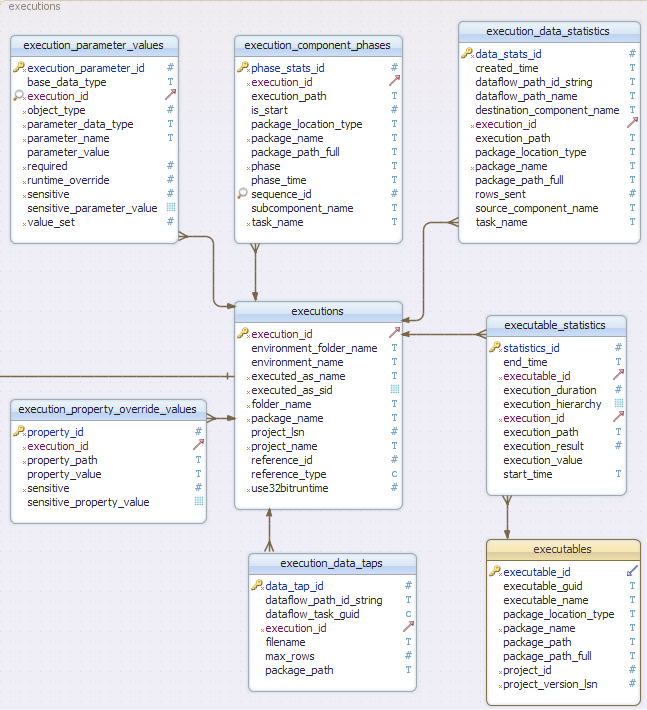This screenshot has width=647, height=710.
Task: Select the use32bitruntime column in executions
Action: pos(289,488)
